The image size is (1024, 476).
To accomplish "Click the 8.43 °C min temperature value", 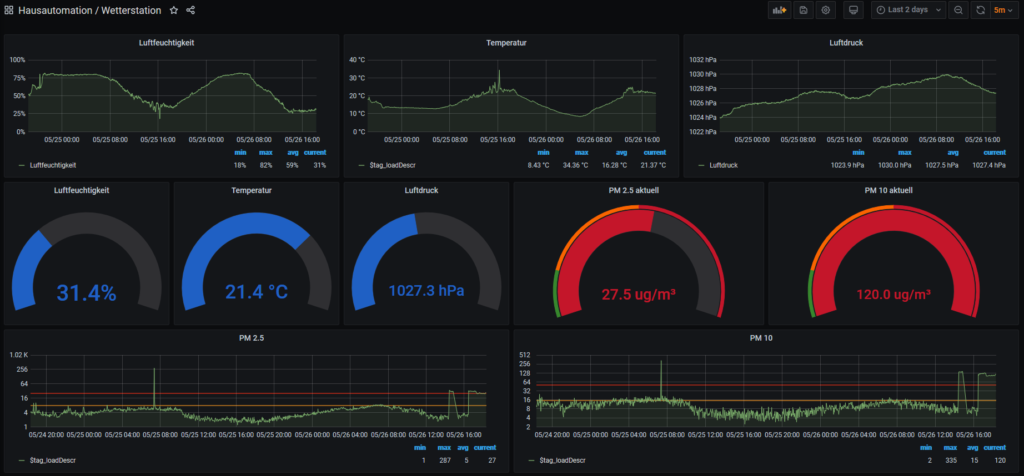I will coord(539,165).
